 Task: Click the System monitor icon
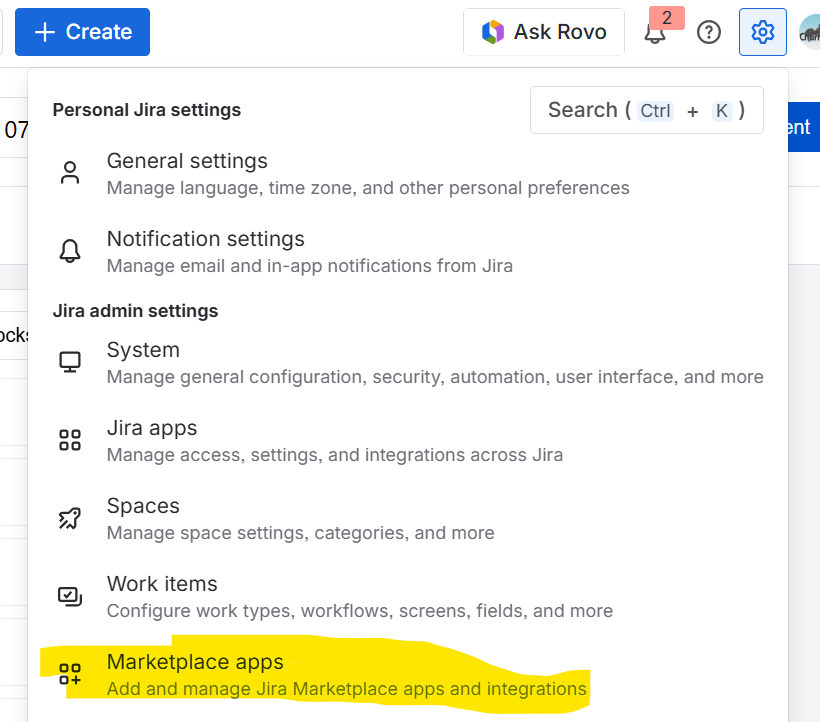coord(70,362)
